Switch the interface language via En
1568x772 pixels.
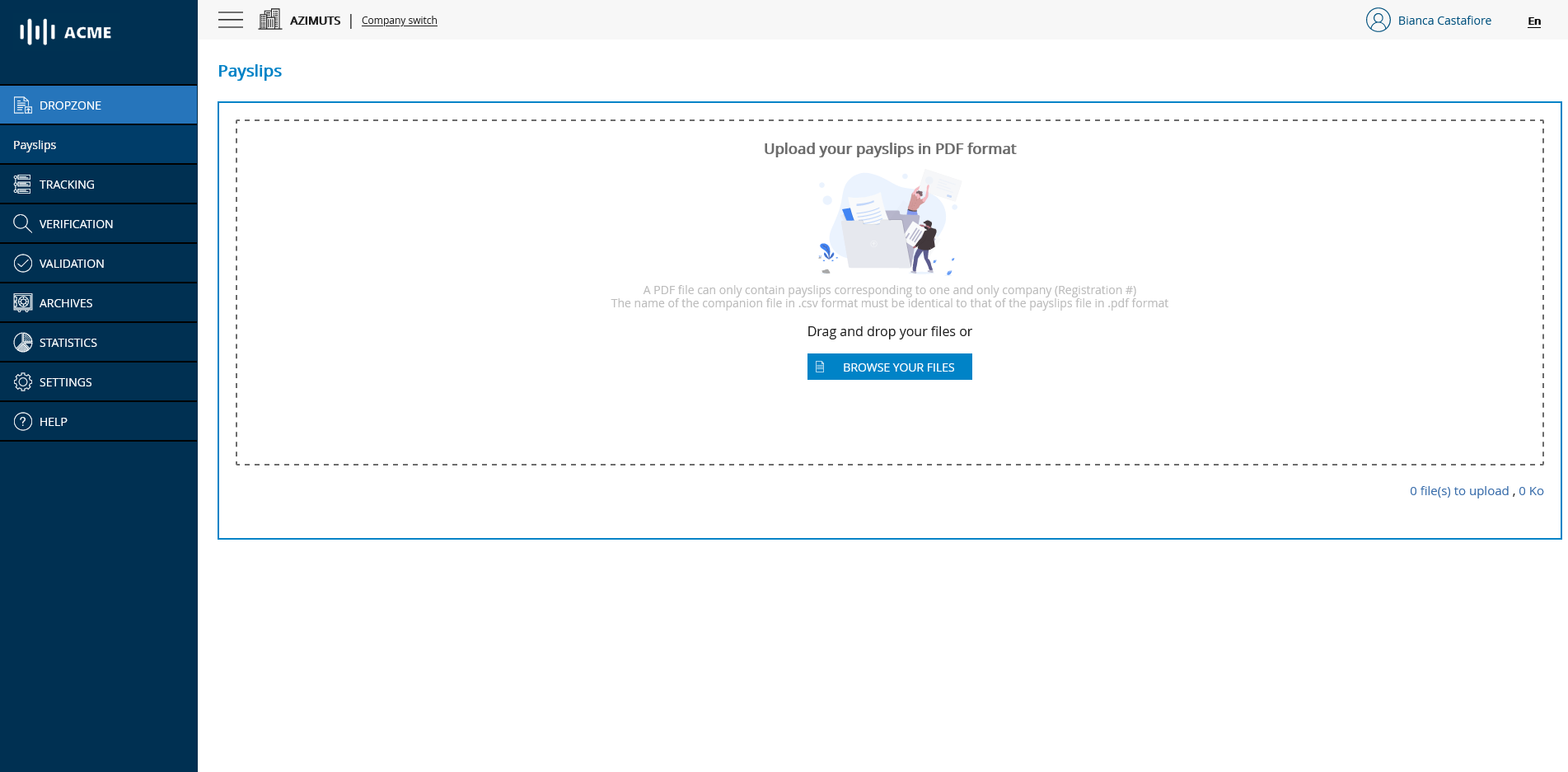point(1533,21)
